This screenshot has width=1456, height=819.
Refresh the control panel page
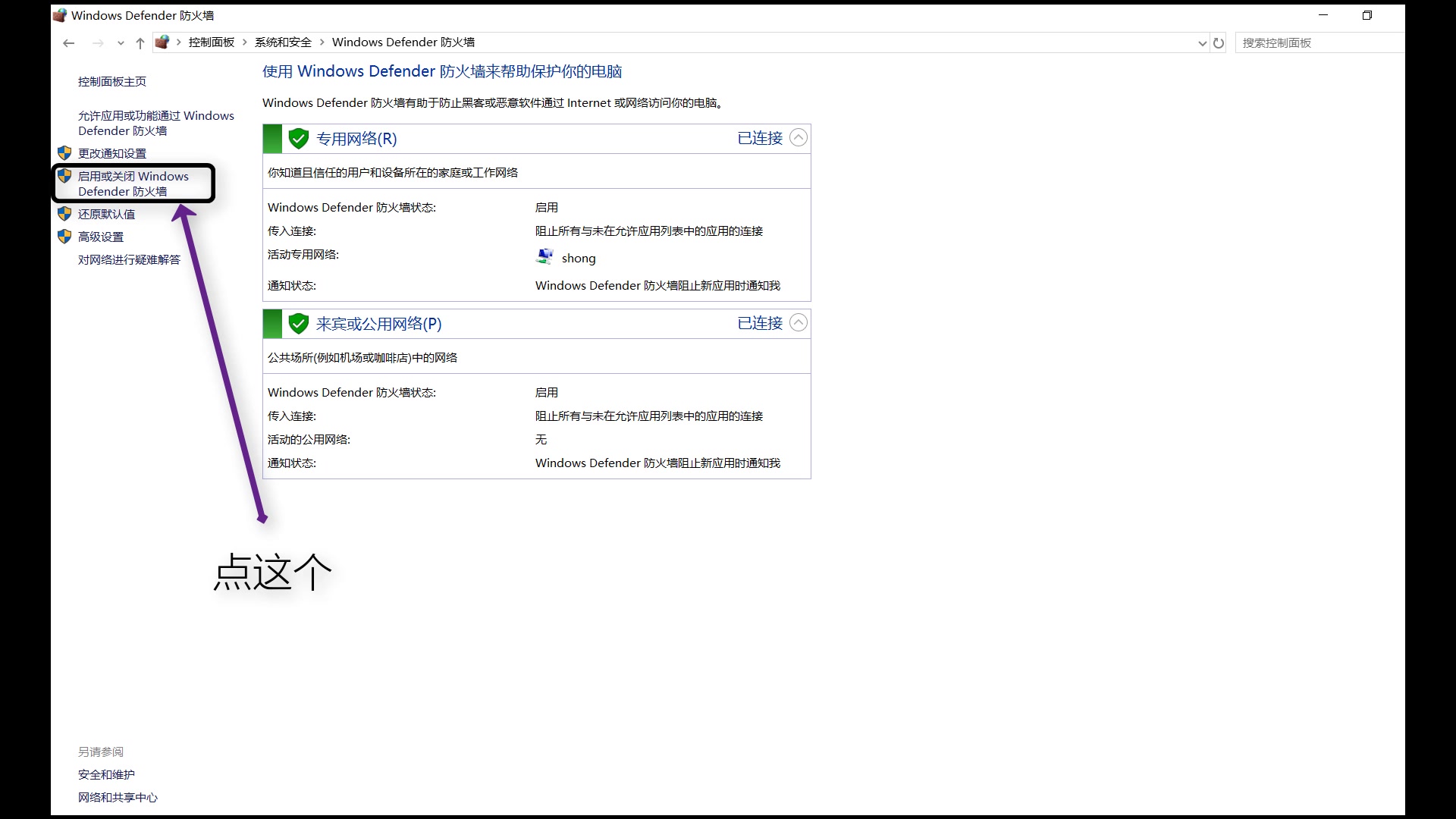tap(1219, 43)
